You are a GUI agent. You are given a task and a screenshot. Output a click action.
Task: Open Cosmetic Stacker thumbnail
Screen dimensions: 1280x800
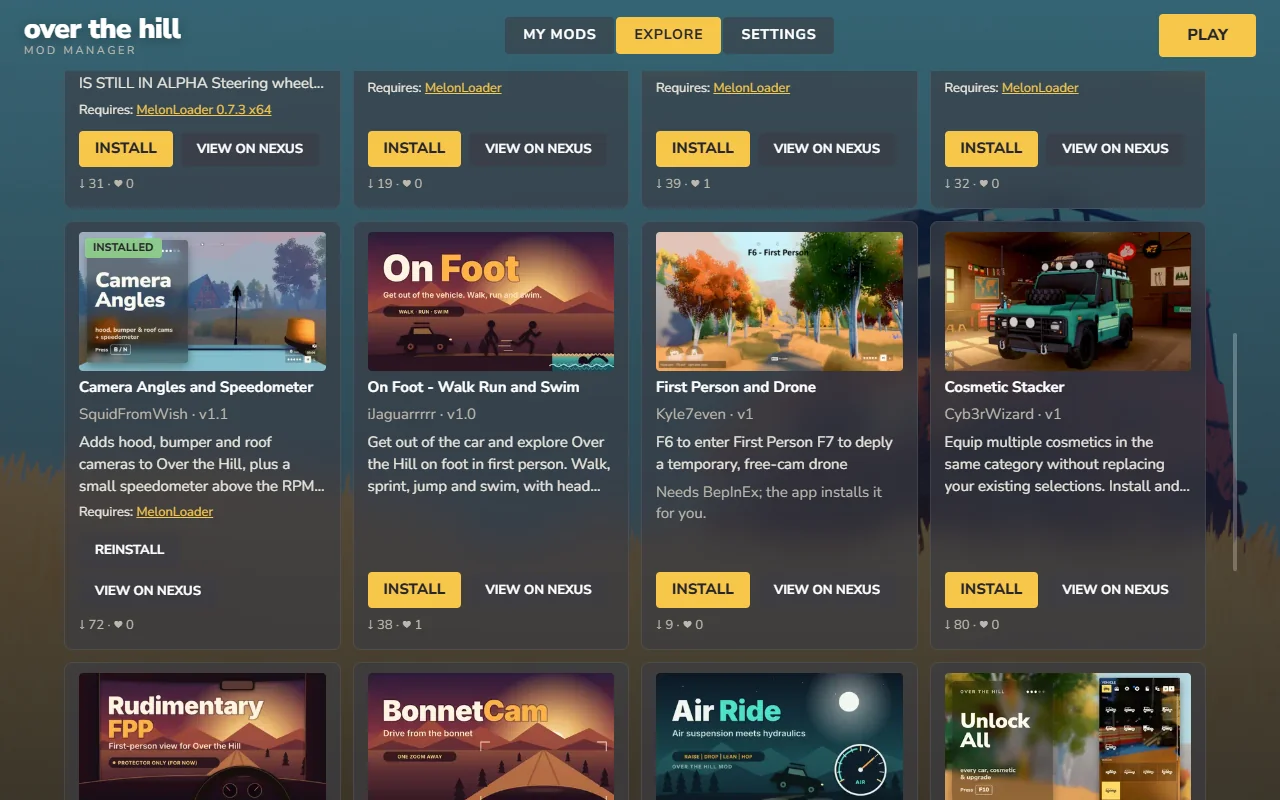tap(1068, 302)
